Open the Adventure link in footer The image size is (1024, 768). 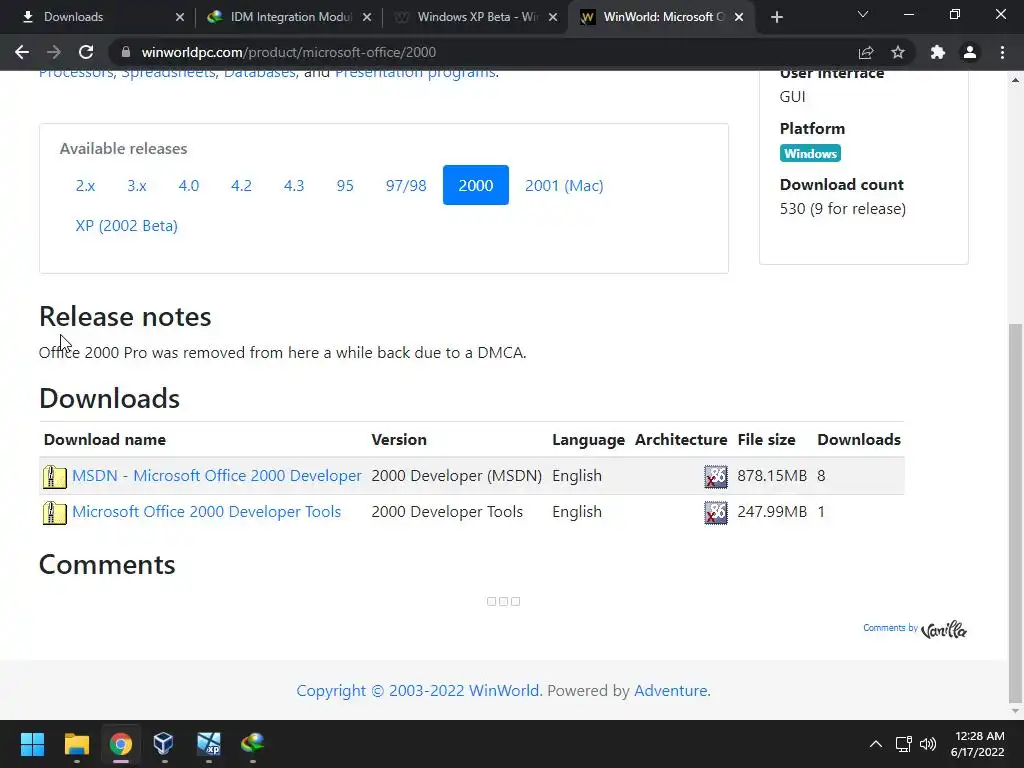point(671,690)
